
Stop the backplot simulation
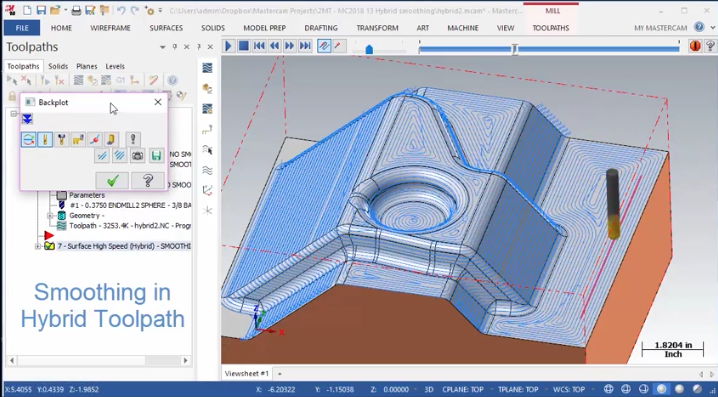click(x=244, y=46)
